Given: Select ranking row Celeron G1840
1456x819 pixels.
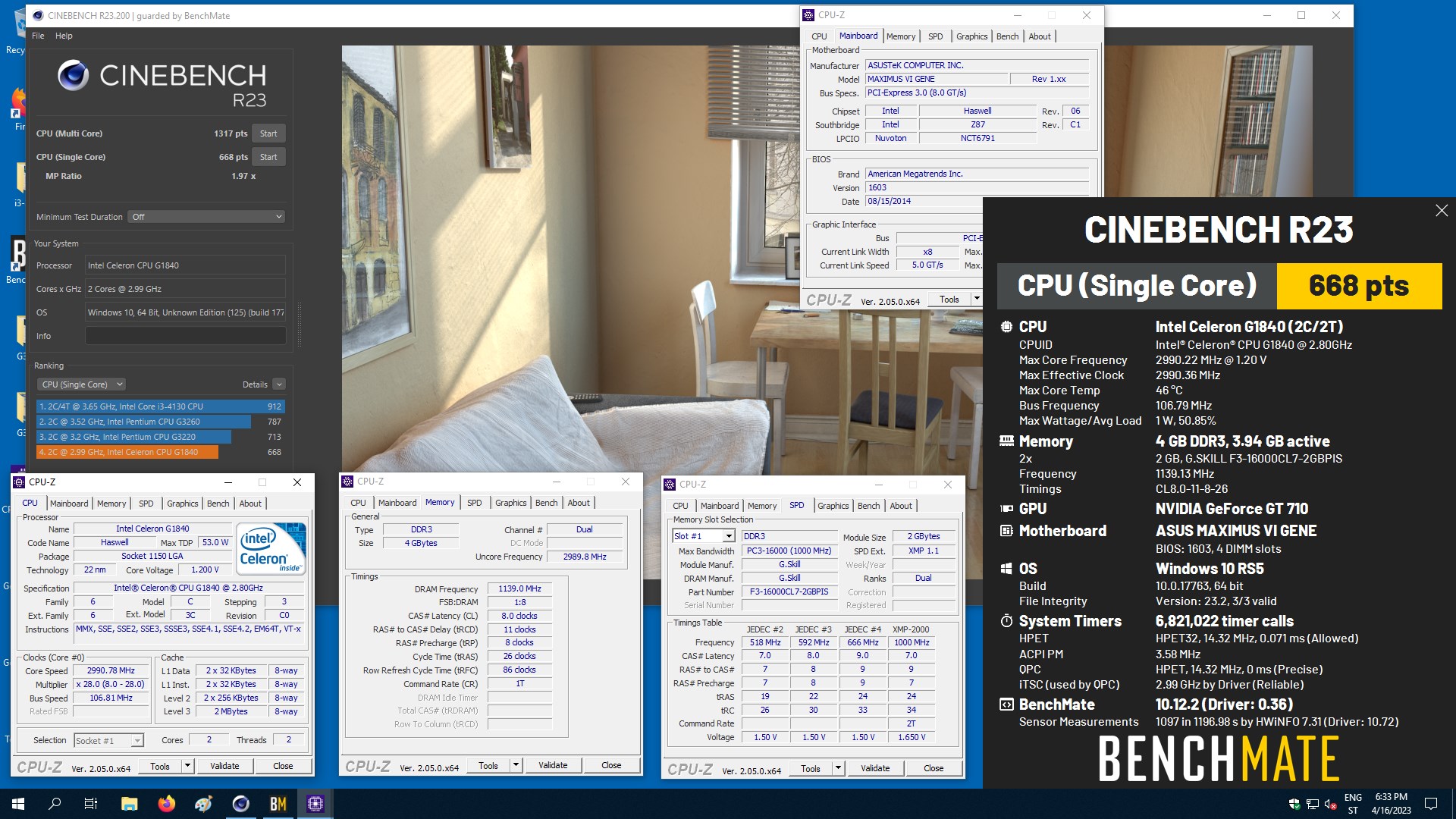Looking at the screenshot, I should (x=161, y=452).
